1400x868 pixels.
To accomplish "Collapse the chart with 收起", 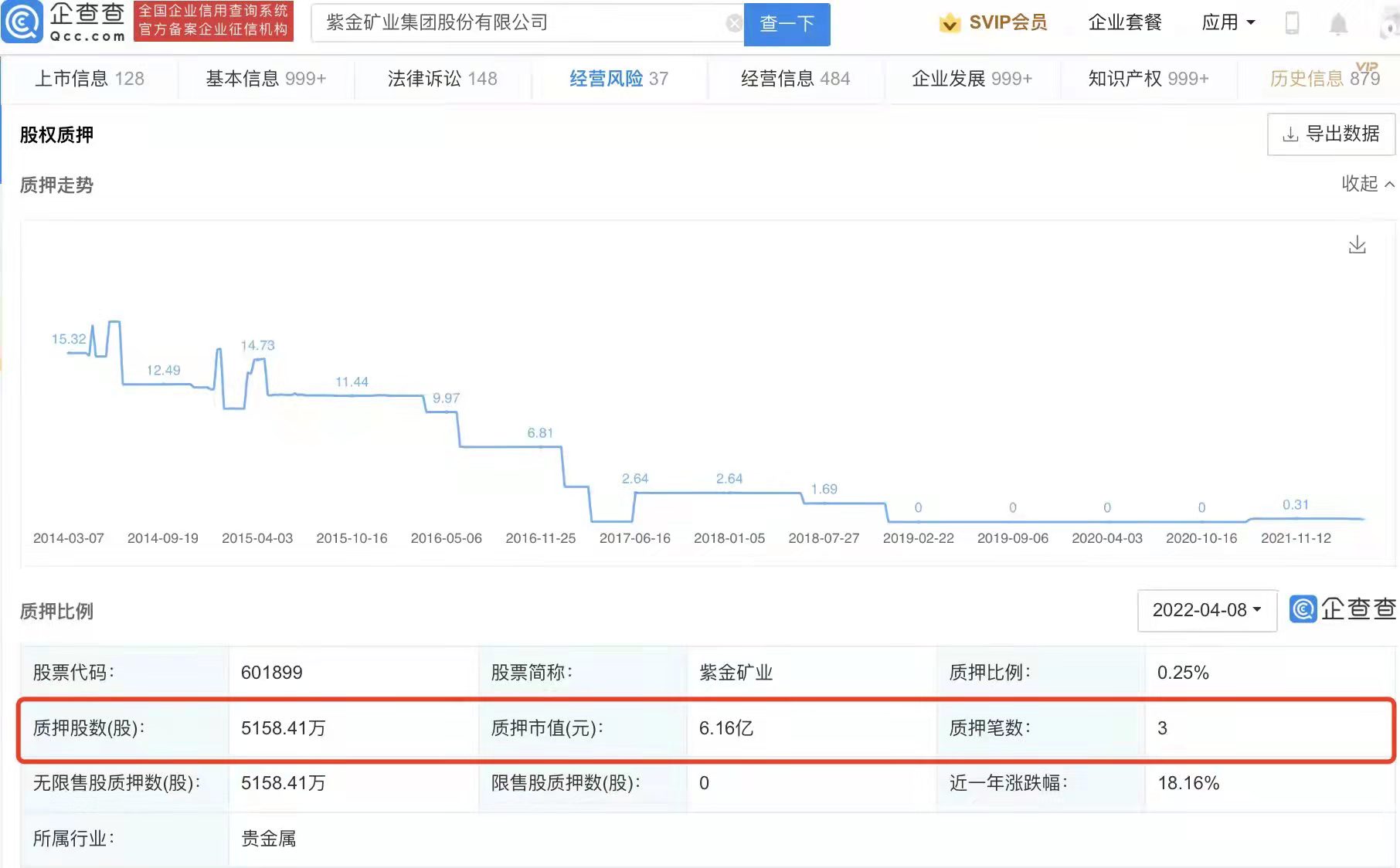I will 1368,184.
